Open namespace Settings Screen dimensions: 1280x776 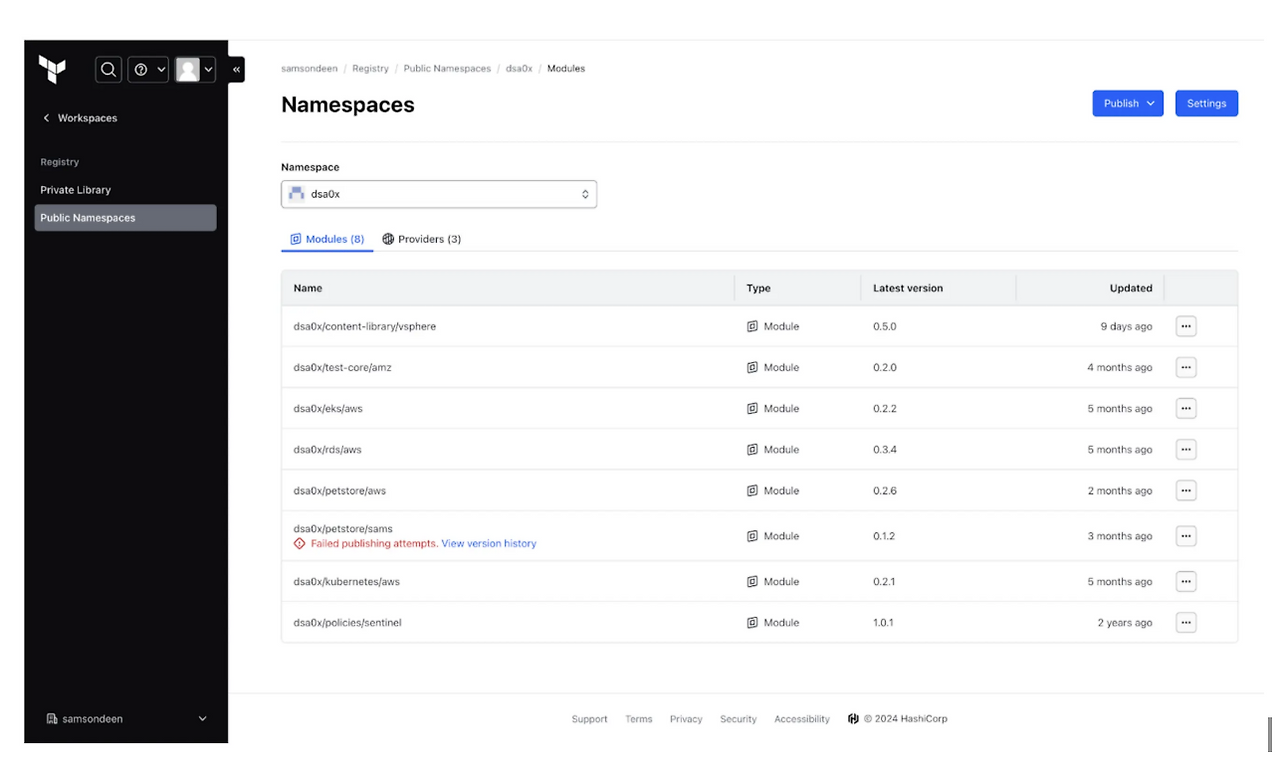click(1206, 103)
